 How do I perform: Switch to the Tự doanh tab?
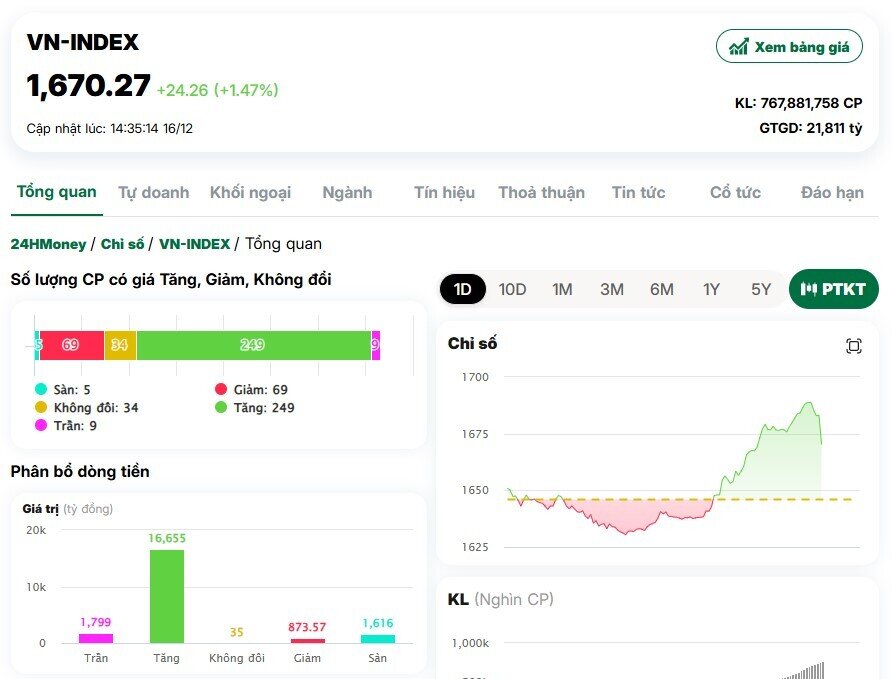click(x=153, y=192)
